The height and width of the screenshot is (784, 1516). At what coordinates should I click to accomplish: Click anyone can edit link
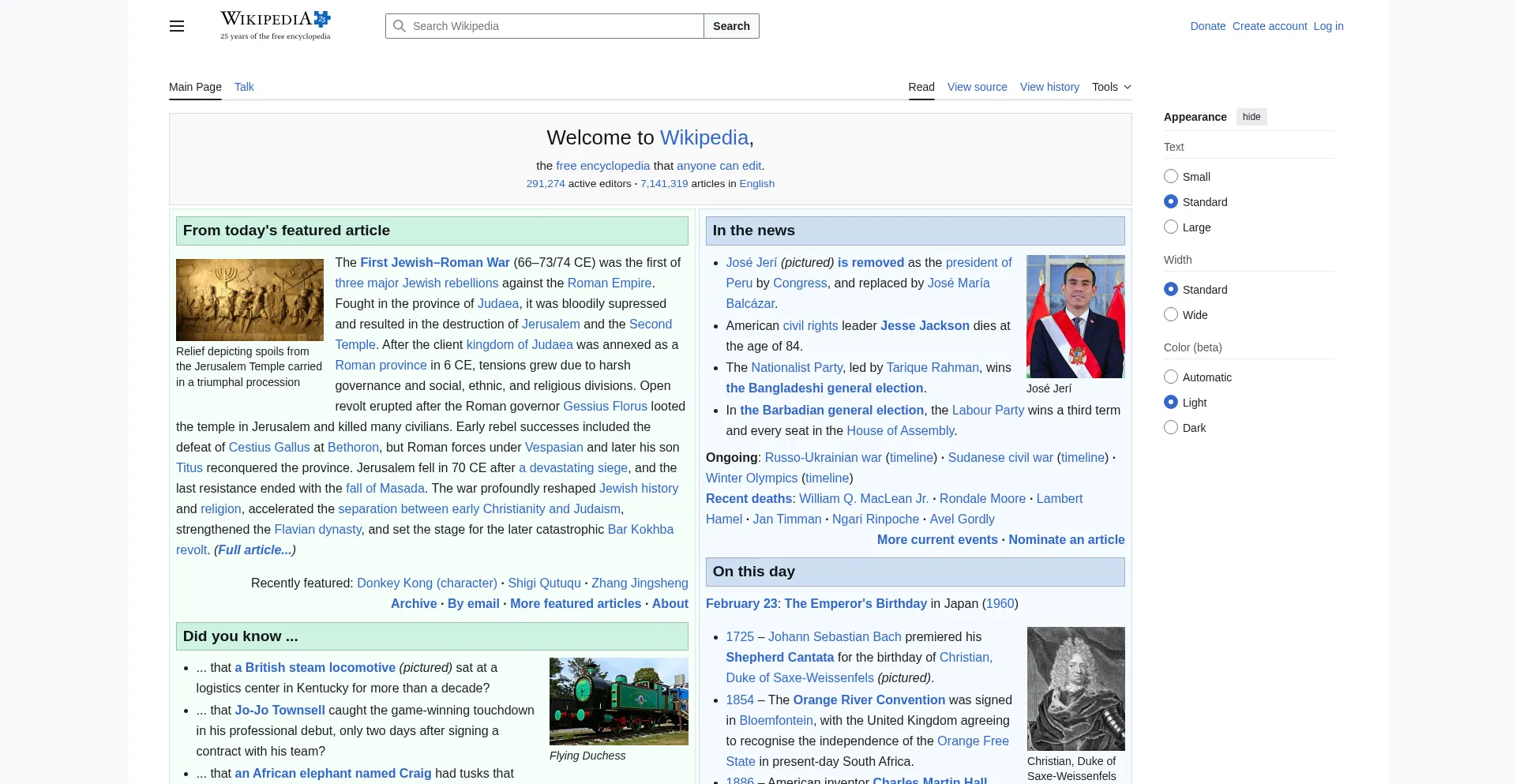point(719,166)
